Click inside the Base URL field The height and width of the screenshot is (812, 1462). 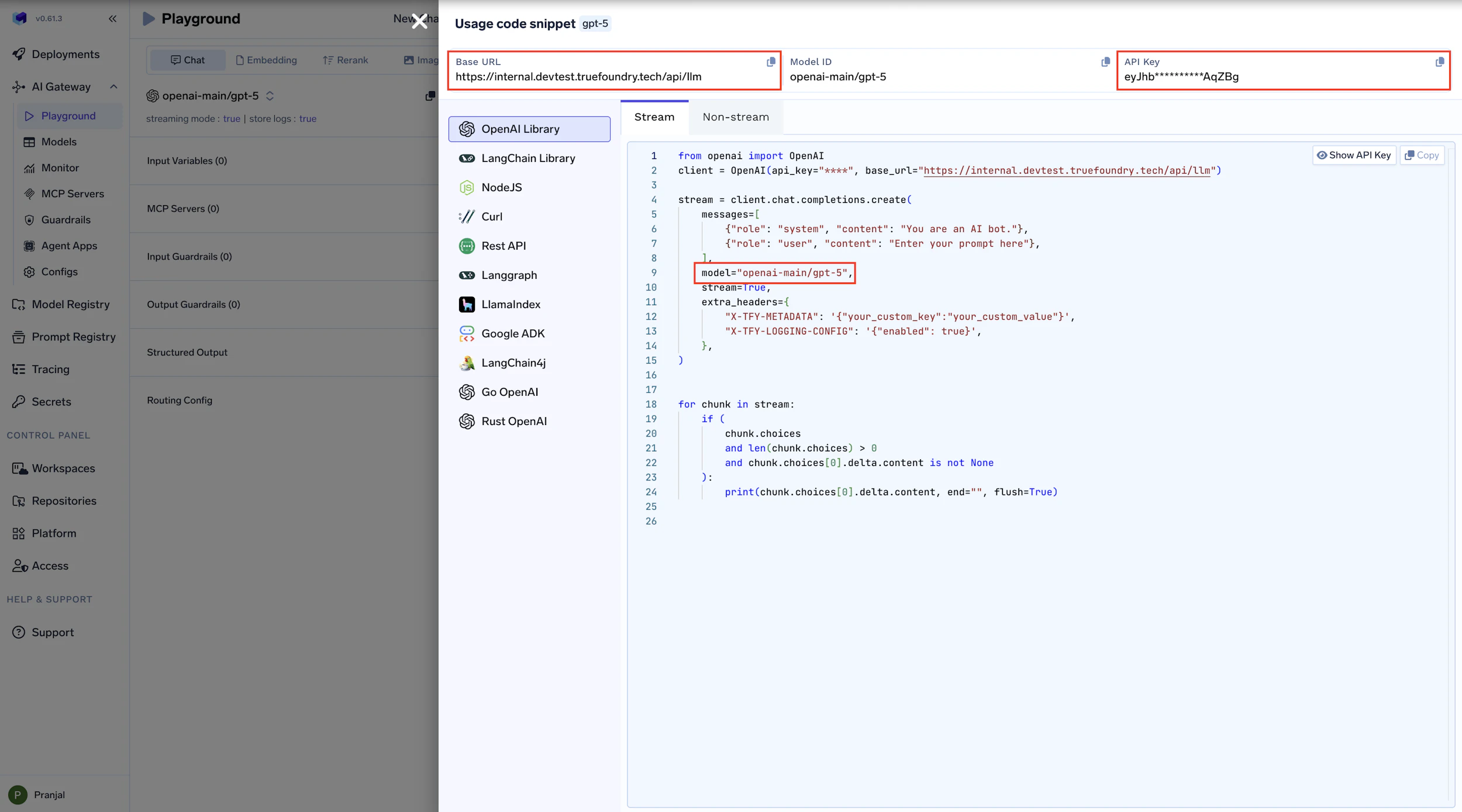click(x=579, y=76)
